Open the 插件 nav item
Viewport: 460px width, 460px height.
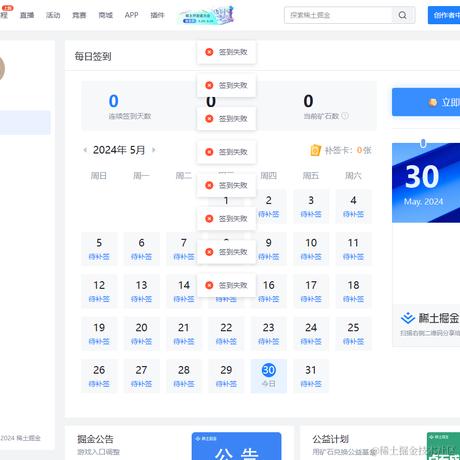click(157, 15)
